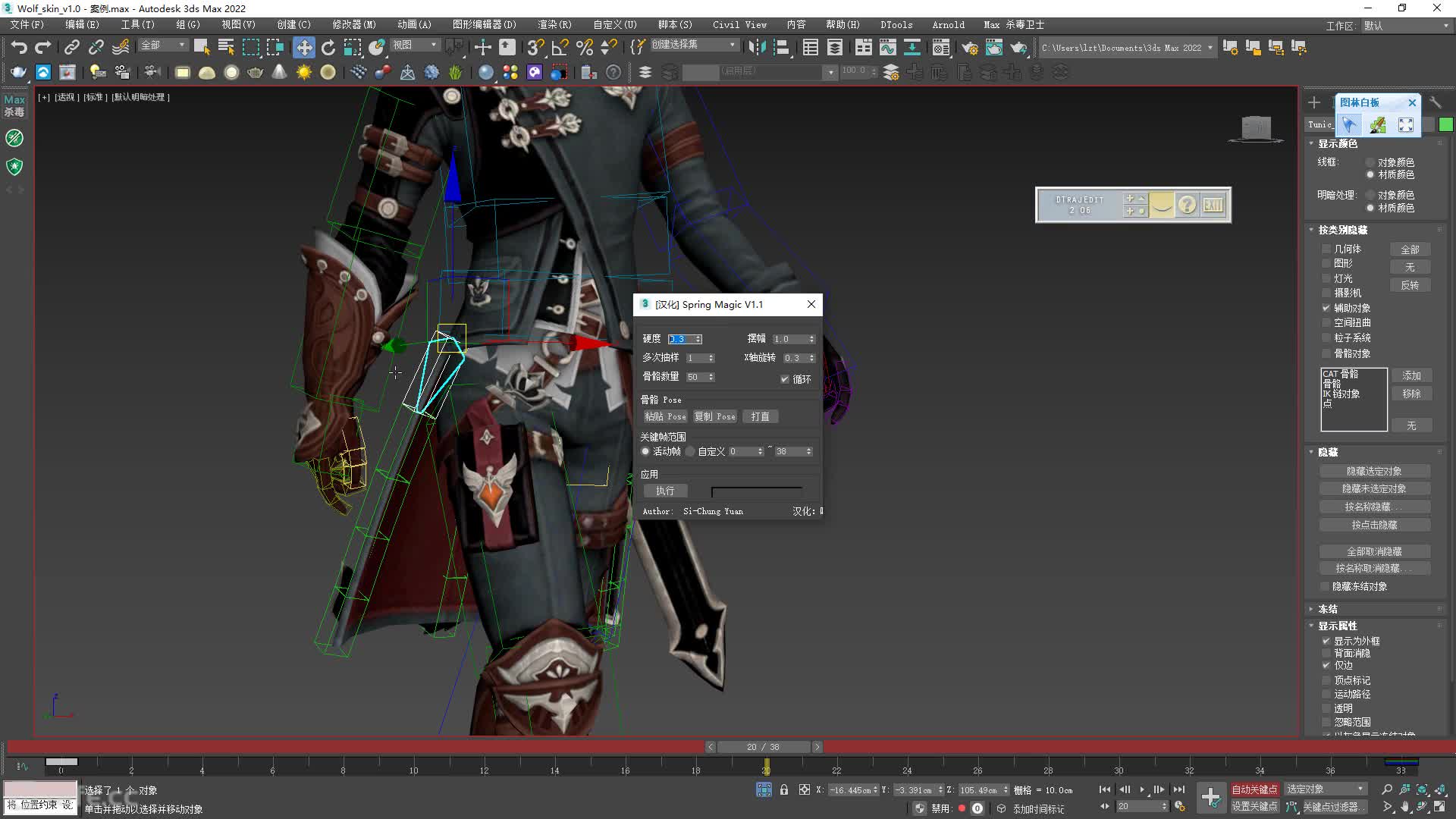This screenshot has height=819, width=1456.
Task: Open the 工作区 默认 dropdown
Action: (x=1407, y=26)
